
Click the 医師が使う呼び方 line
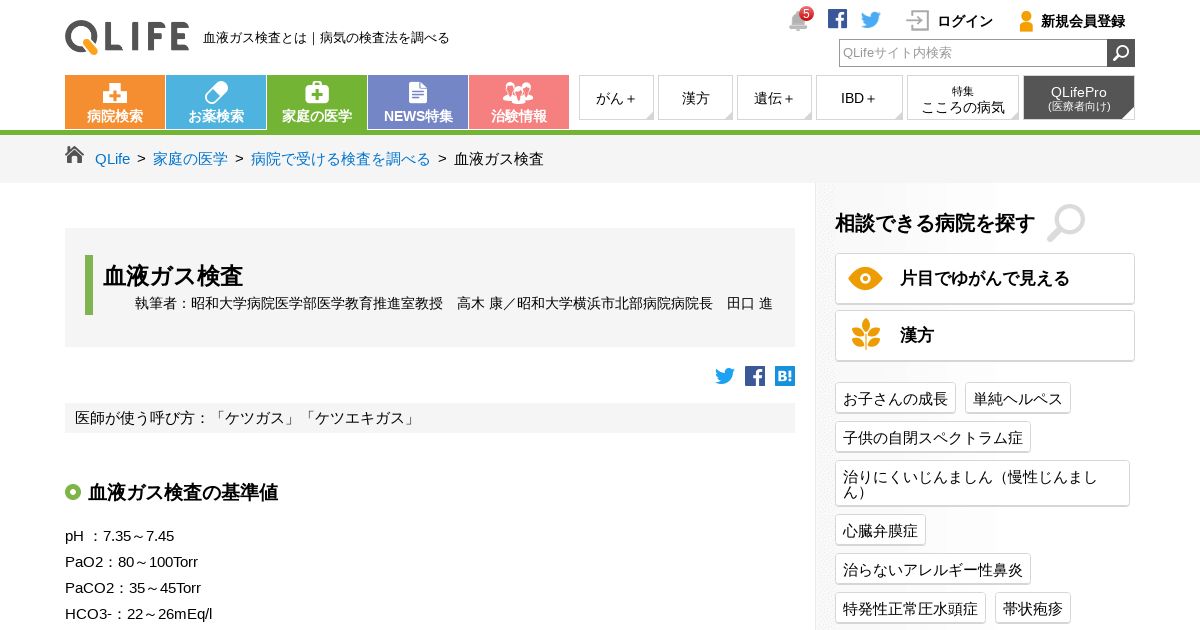click(x=430, y=418)
